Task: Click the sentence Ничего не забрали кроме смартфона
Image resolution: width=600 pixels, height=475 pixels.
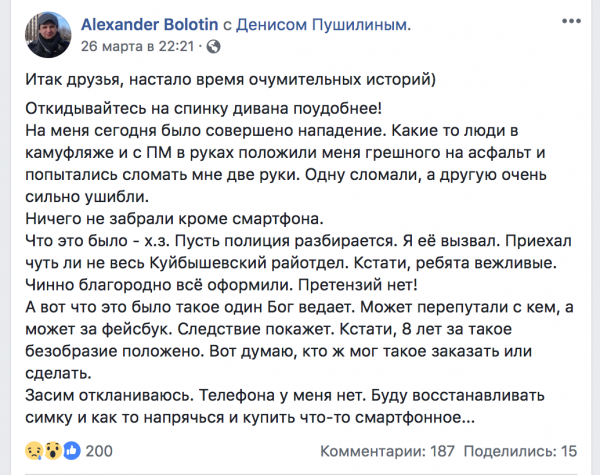Action: [174, 219]
